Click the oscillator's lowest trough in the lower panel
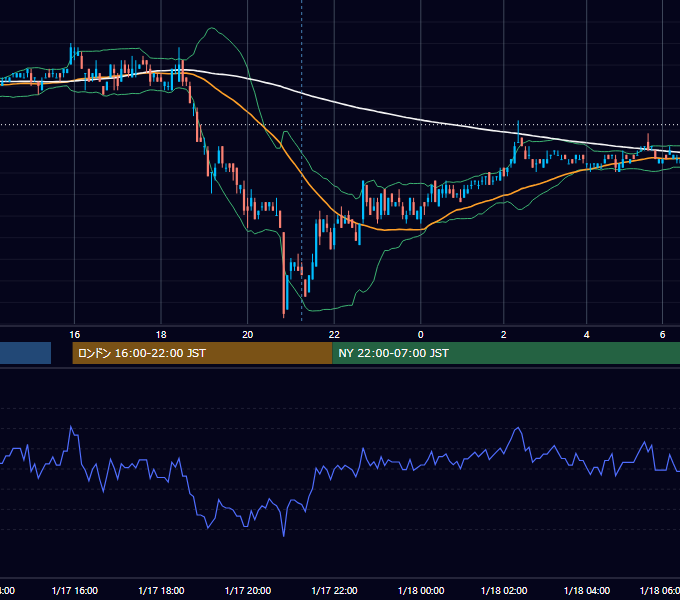This screenshot has height=600, width=680. coord(284,534)
